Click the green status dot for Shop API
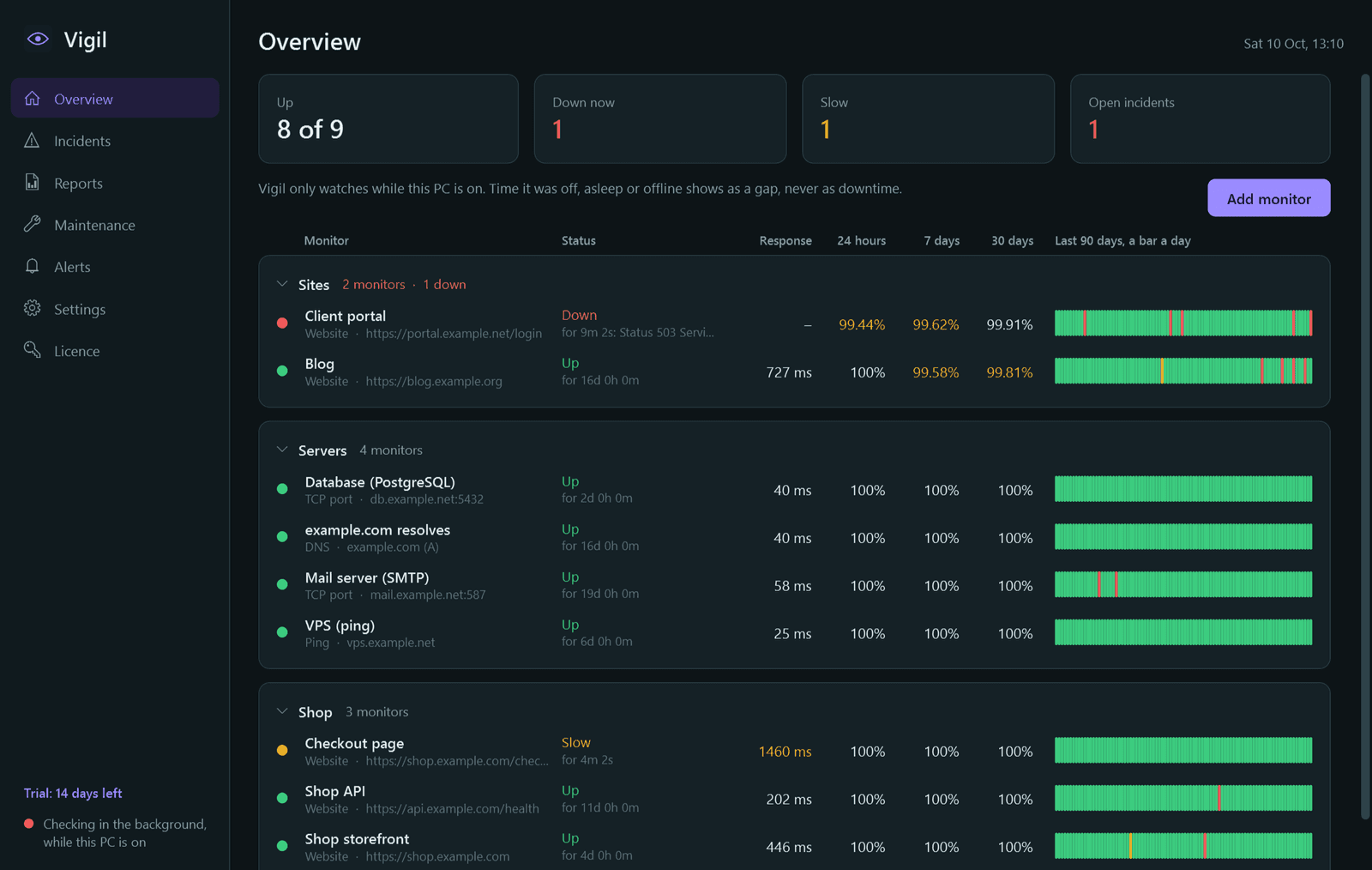Image resolution: width=1372 pixels, height=870 pixels. click(282, 799)
